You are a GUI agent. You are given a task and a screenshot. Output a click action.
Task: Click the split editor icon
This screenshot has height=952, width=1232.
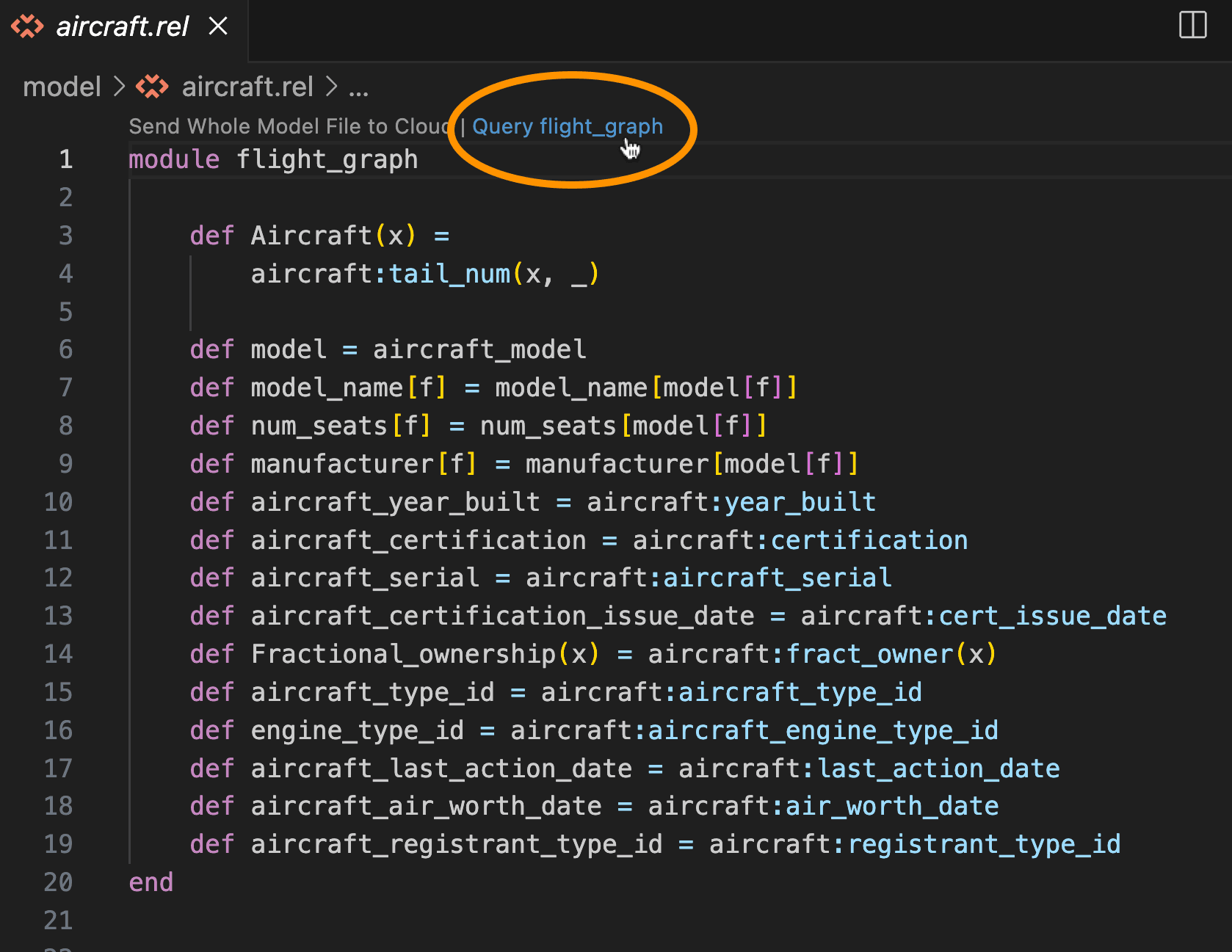[x=1192, y=25]
